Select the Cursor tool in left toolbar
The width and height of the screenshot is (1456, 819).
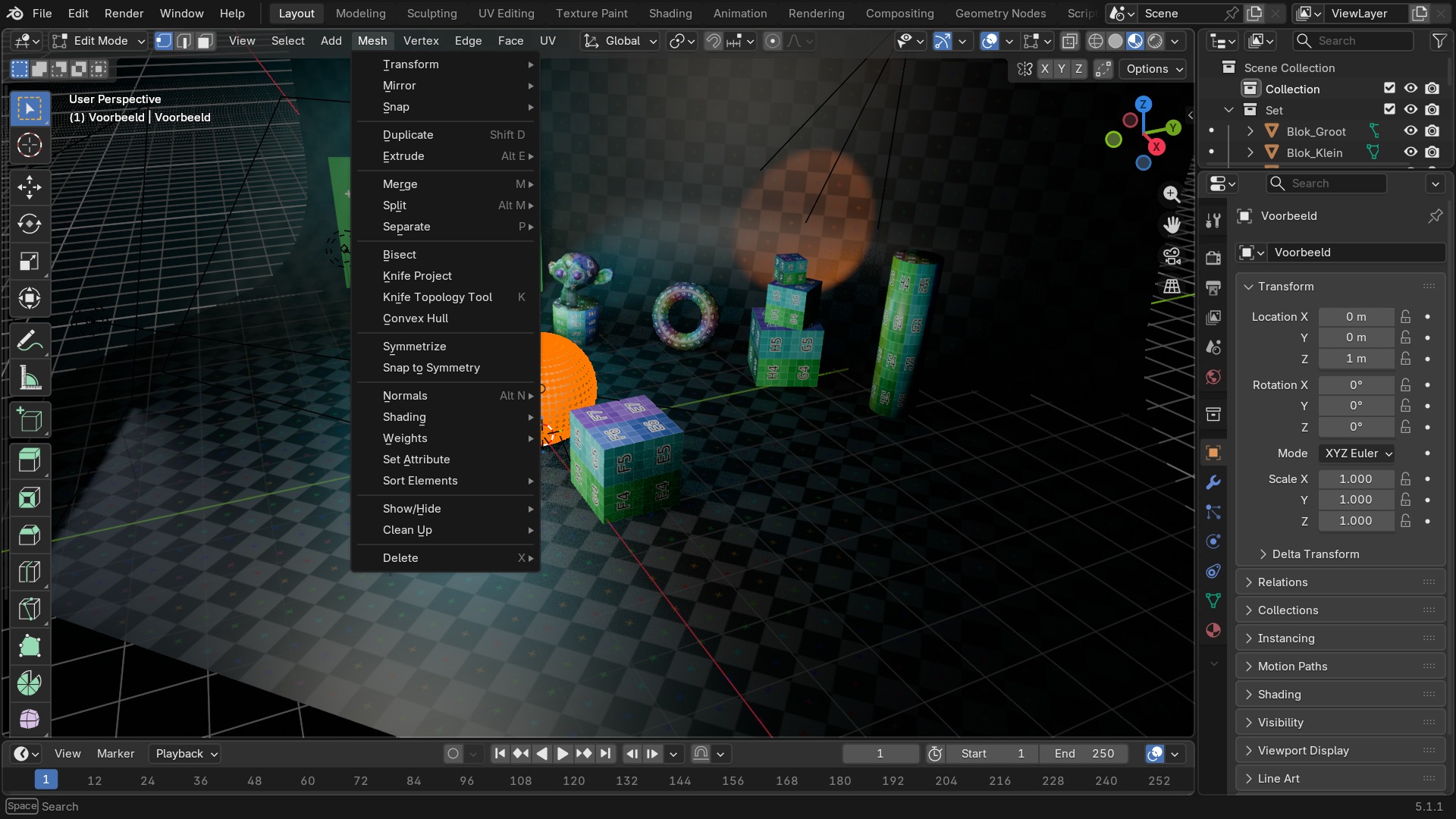point(30,145)
